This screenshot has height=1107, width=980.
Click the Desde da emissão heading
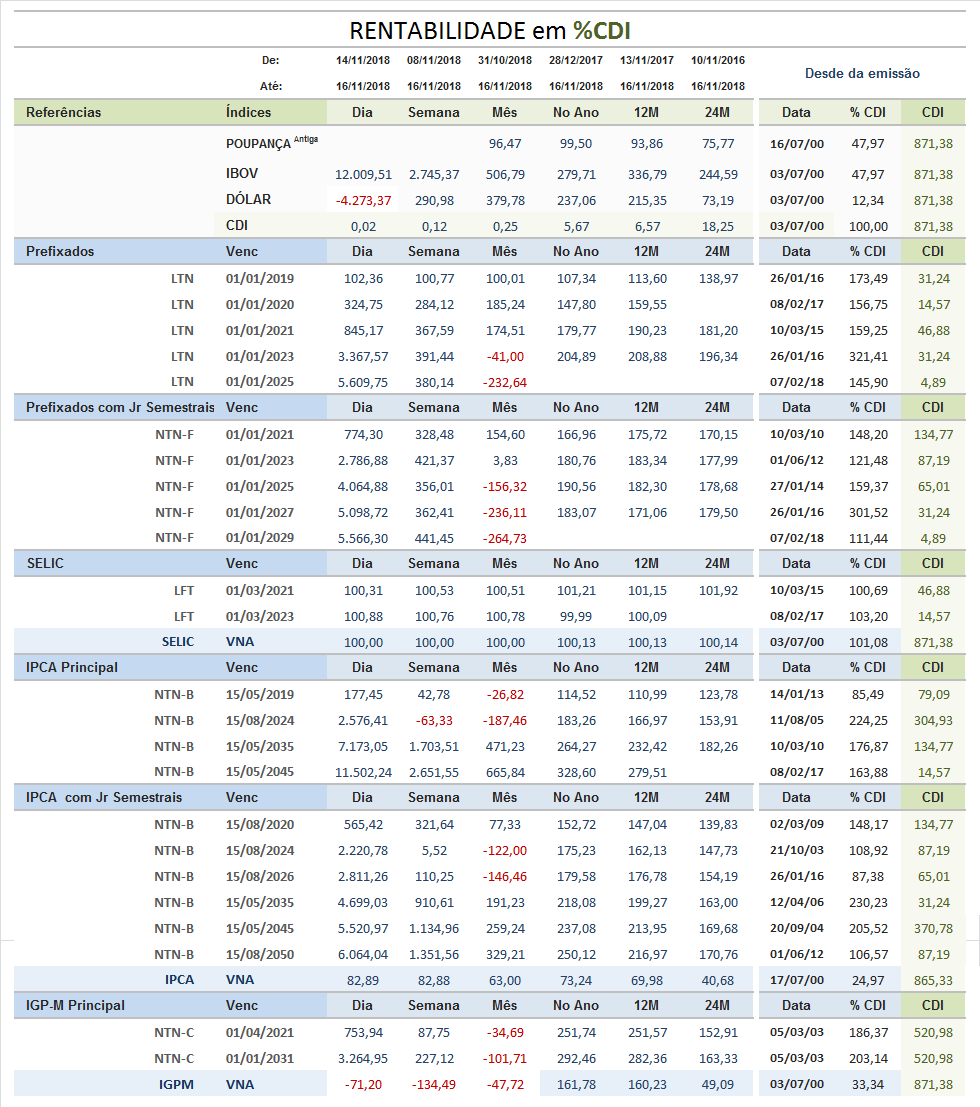(x=862, y=73)
